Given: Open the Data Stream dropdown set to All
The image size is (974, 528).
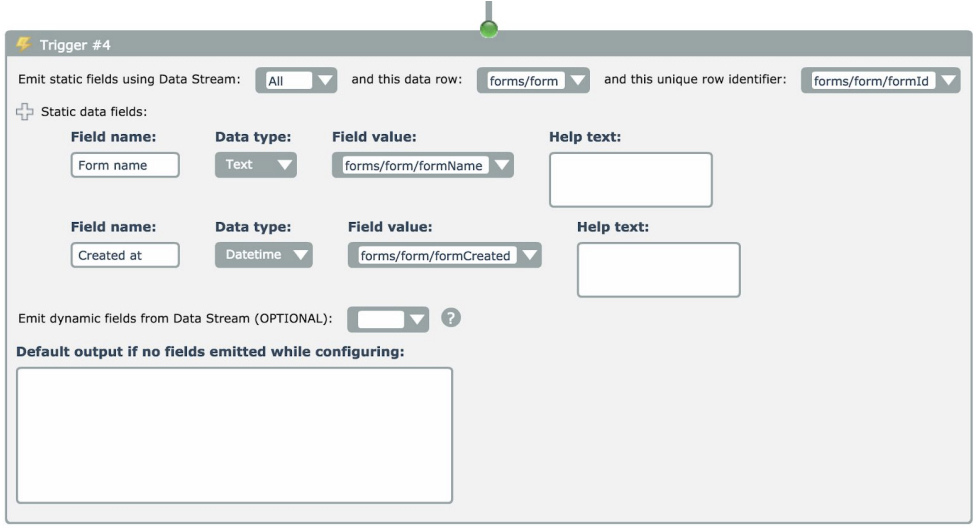Looking at the screenshot, I should click(296, 81).
